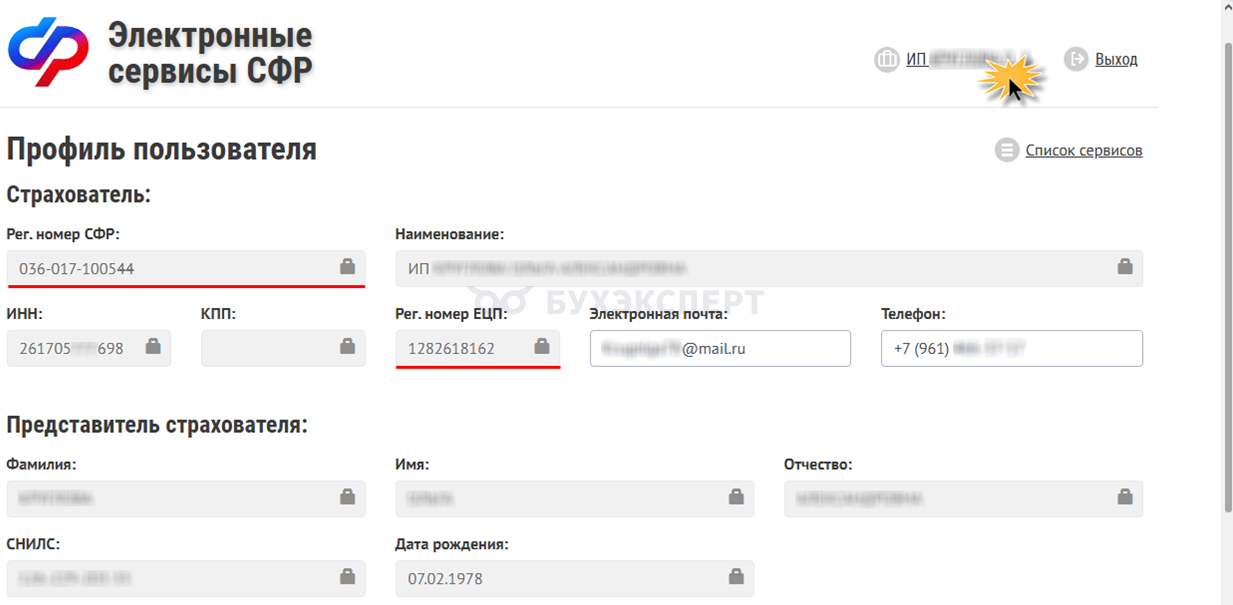
Task: Click the Рег. номер СФР field 036-017-100544
Action: (186, 269)
